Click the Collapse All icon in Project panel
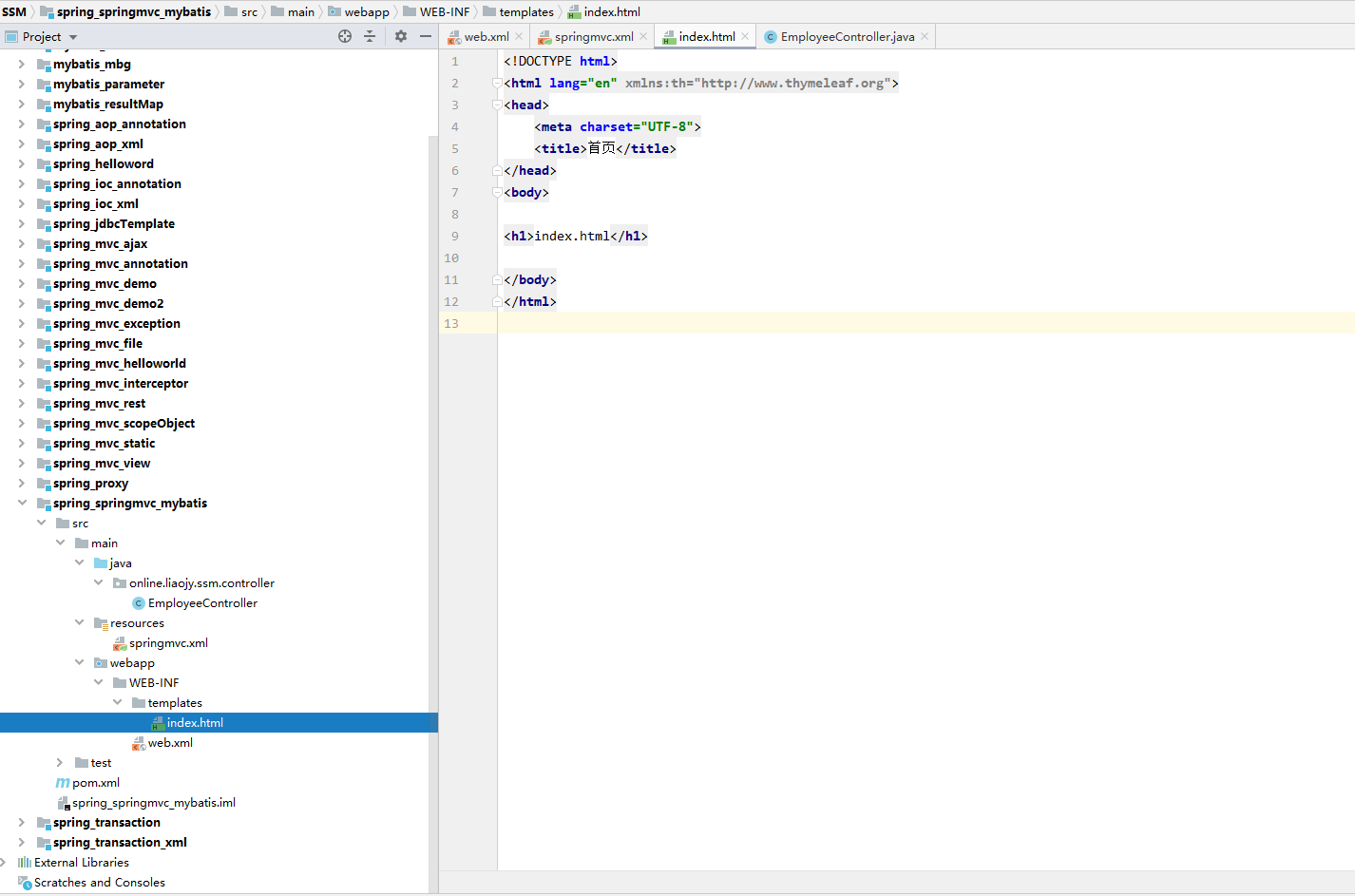Screen dimensions: 1355x896 370,36
